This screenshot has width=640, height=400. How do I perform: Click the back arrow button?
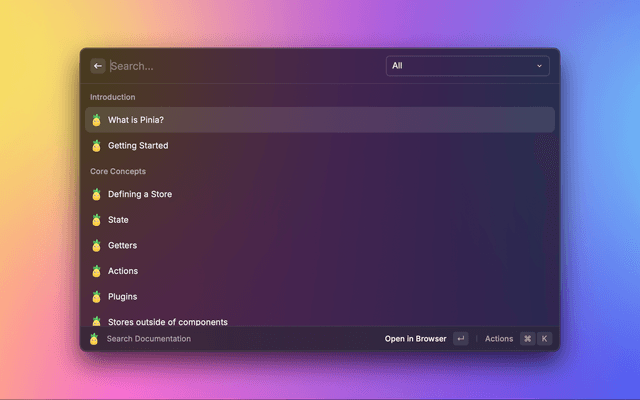[98, 66]
